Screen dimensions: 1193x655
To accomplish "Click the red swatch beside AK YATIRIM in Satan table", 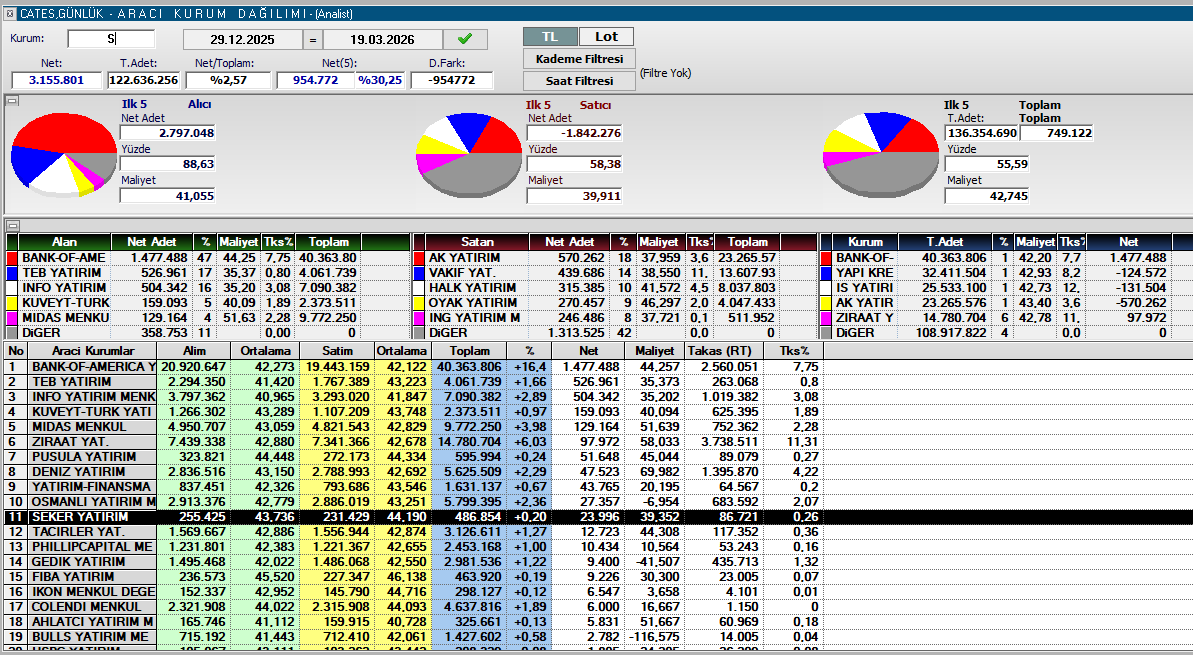I will [419, 258].
